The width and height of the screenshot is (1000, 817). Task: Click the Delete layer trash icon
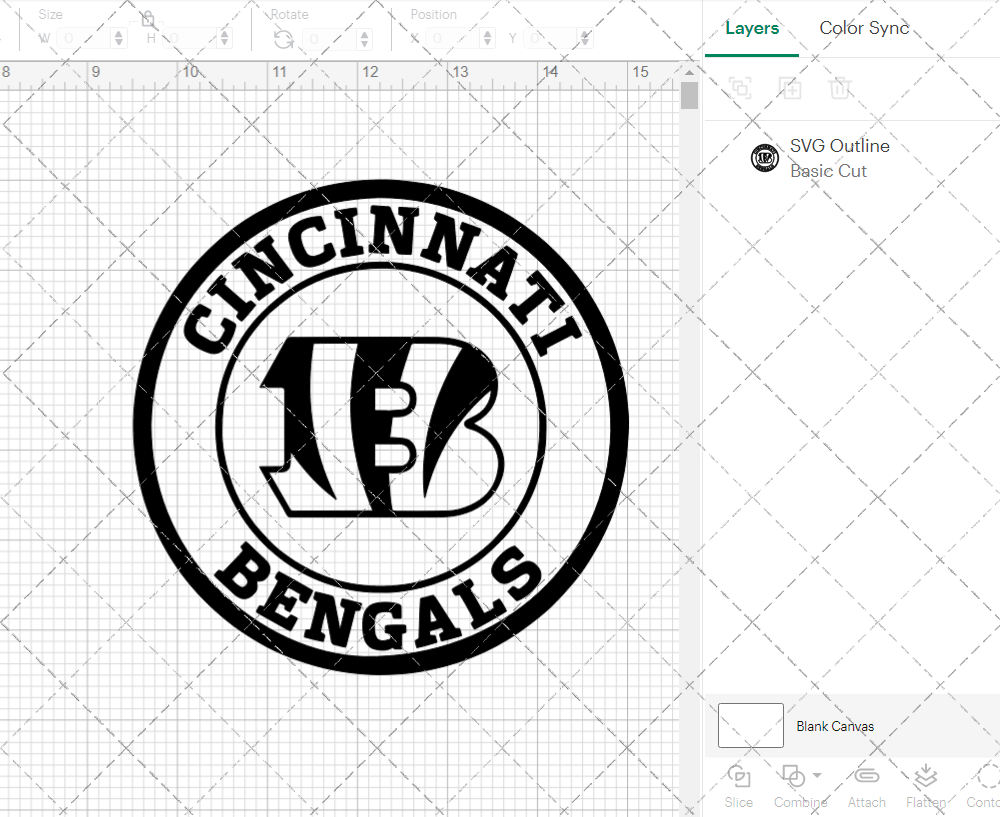pyautogui.click(x=840, y=87)
